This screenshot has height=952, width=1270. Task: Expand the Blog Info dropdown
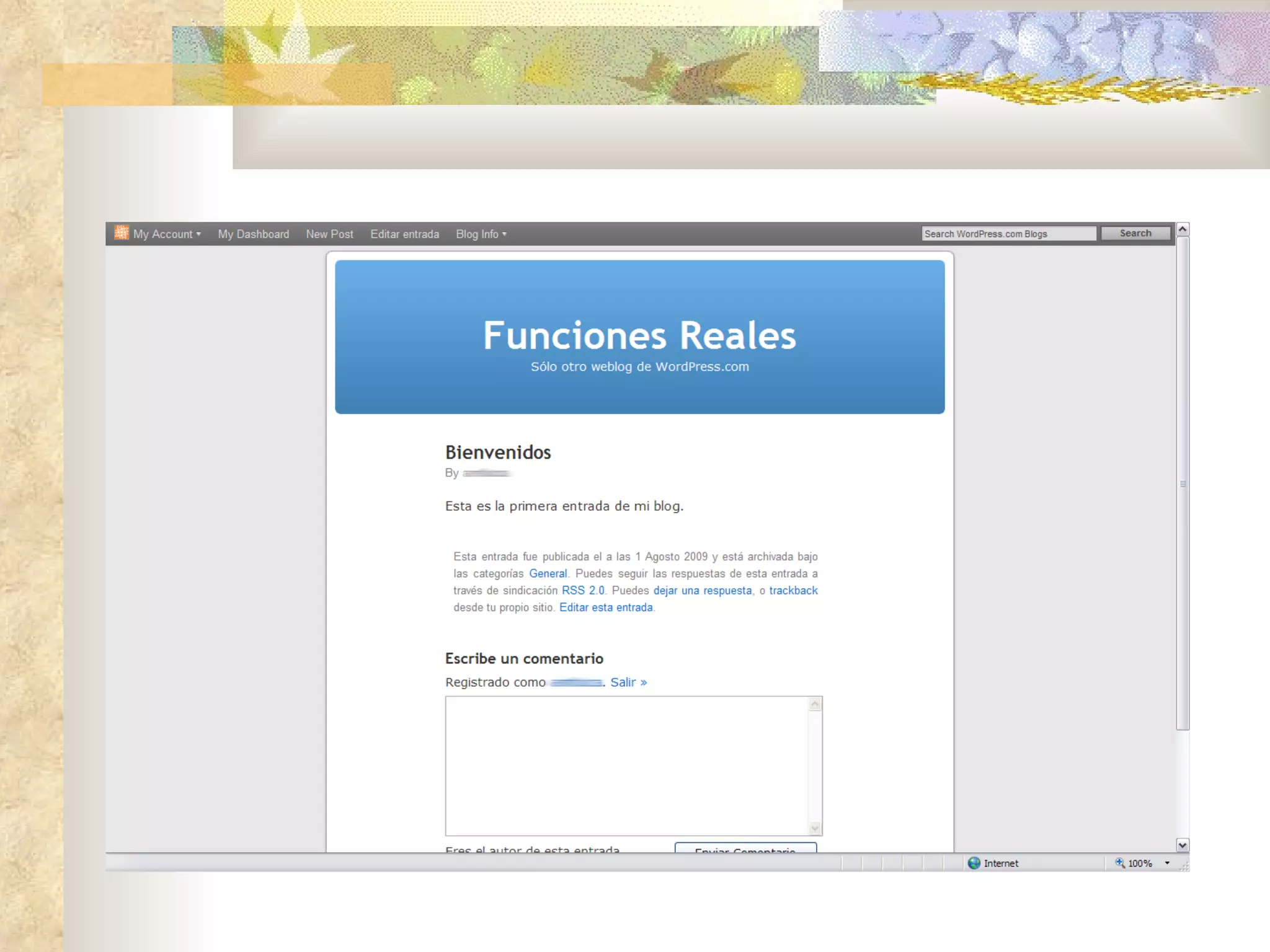pyautogui.click(x=481, y=234)
